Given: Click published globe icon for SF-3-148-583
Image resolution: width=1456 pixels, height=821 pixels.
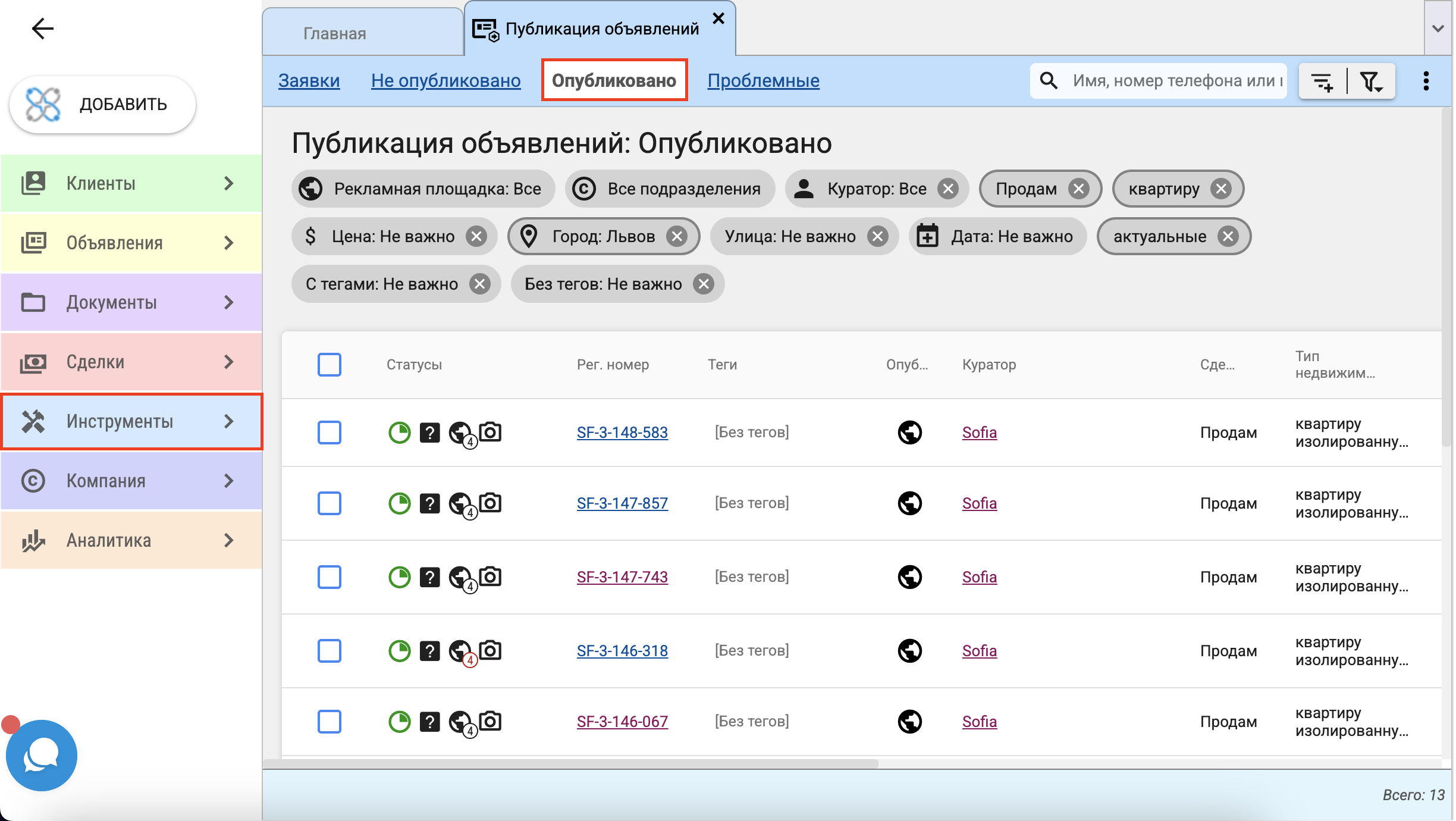Looking at the screenshot, I should (x=909, y=433).
